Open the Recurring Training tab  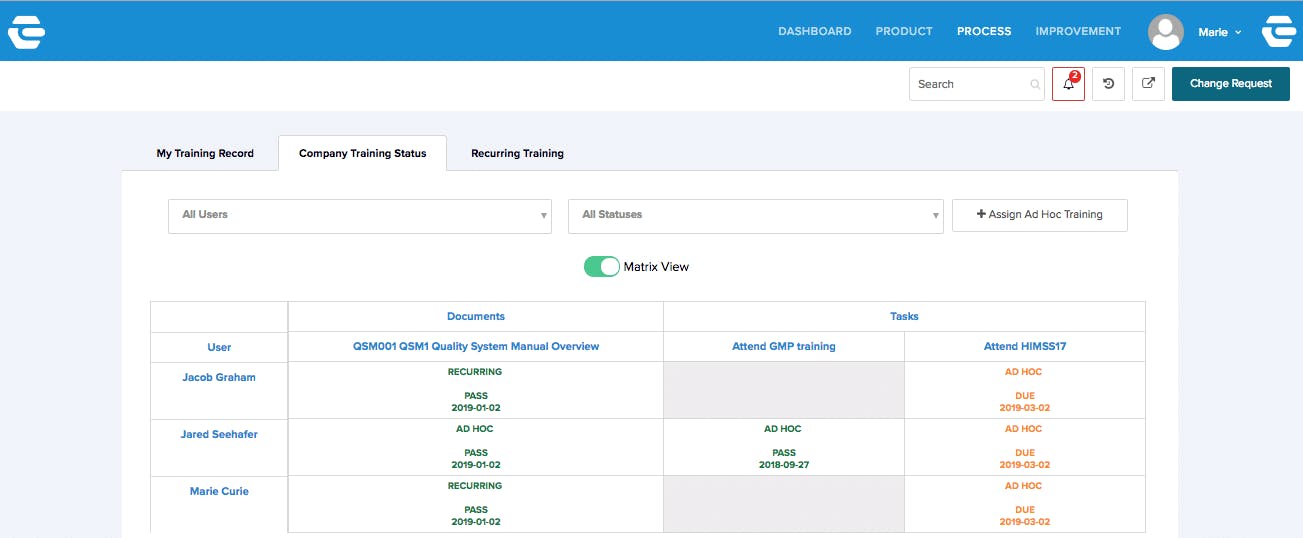tap(517, 154)
